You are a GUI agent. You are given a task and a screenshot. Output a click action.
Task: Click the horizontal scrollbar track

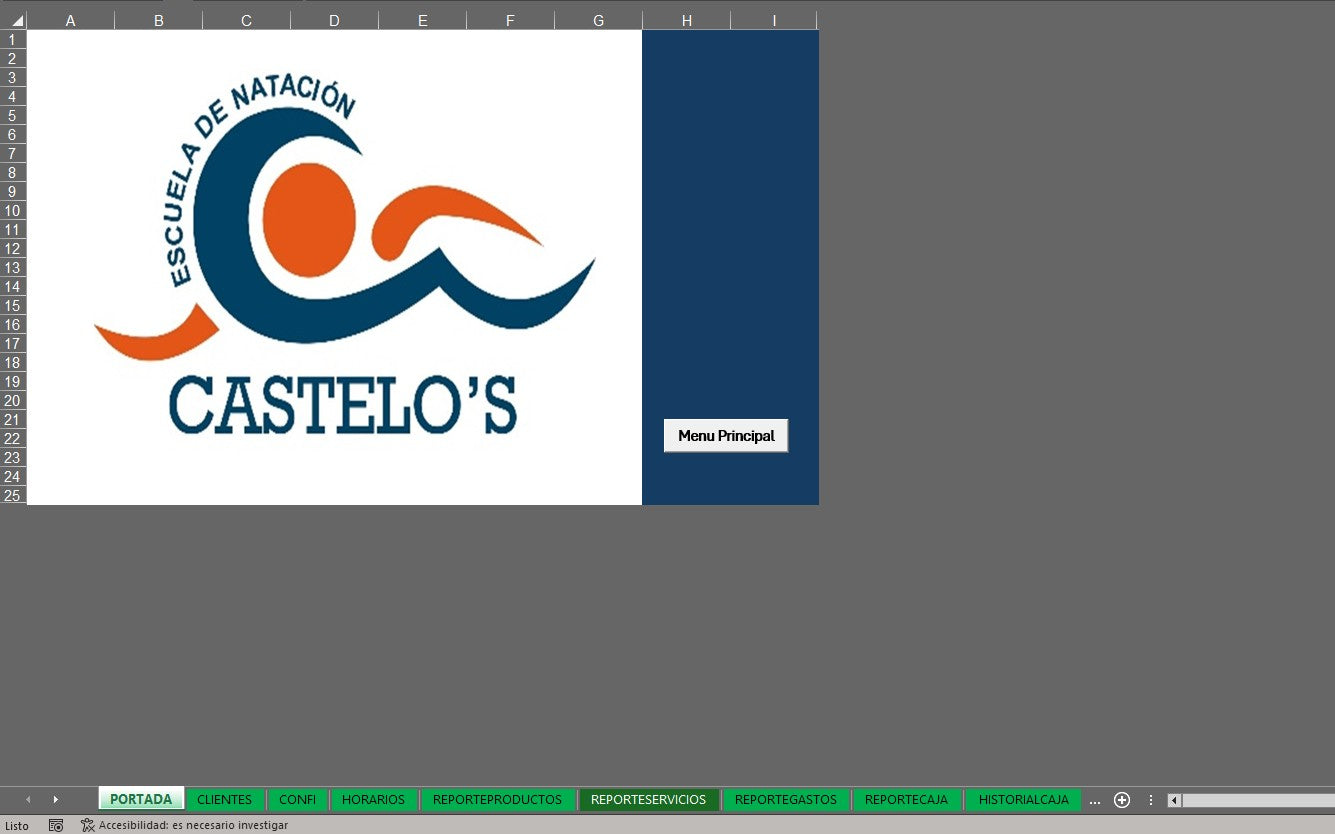pos(1258,800)
